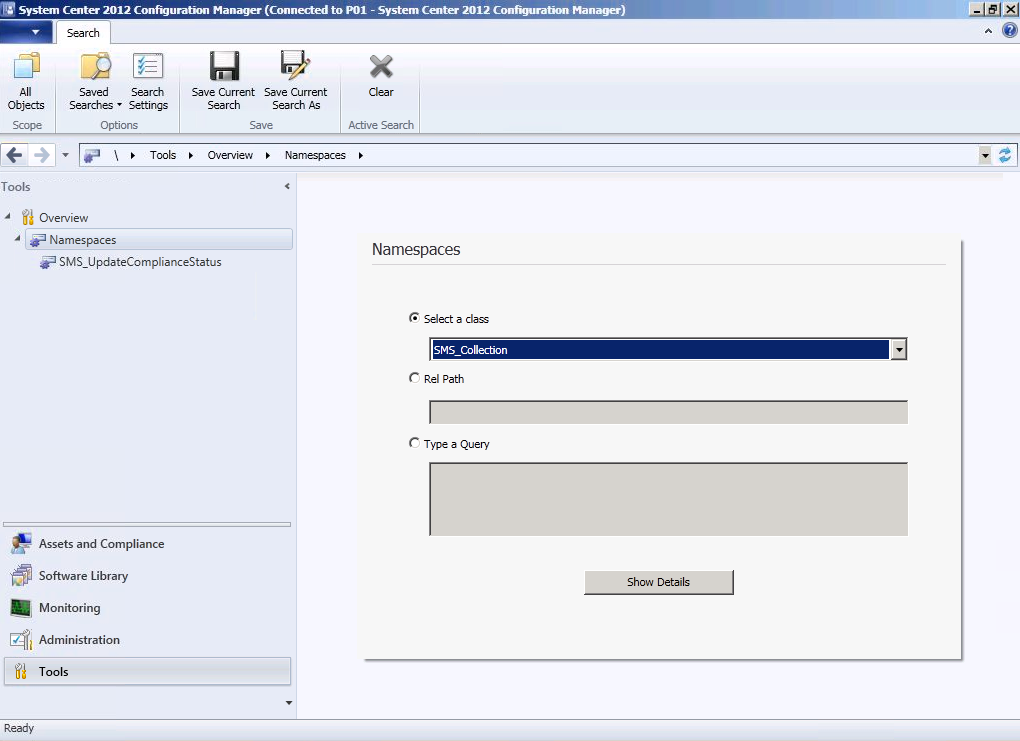The width and height of the screenshot is (1020, 741).
Task: Click the address bar root node icon
Action: coord(92,155)
